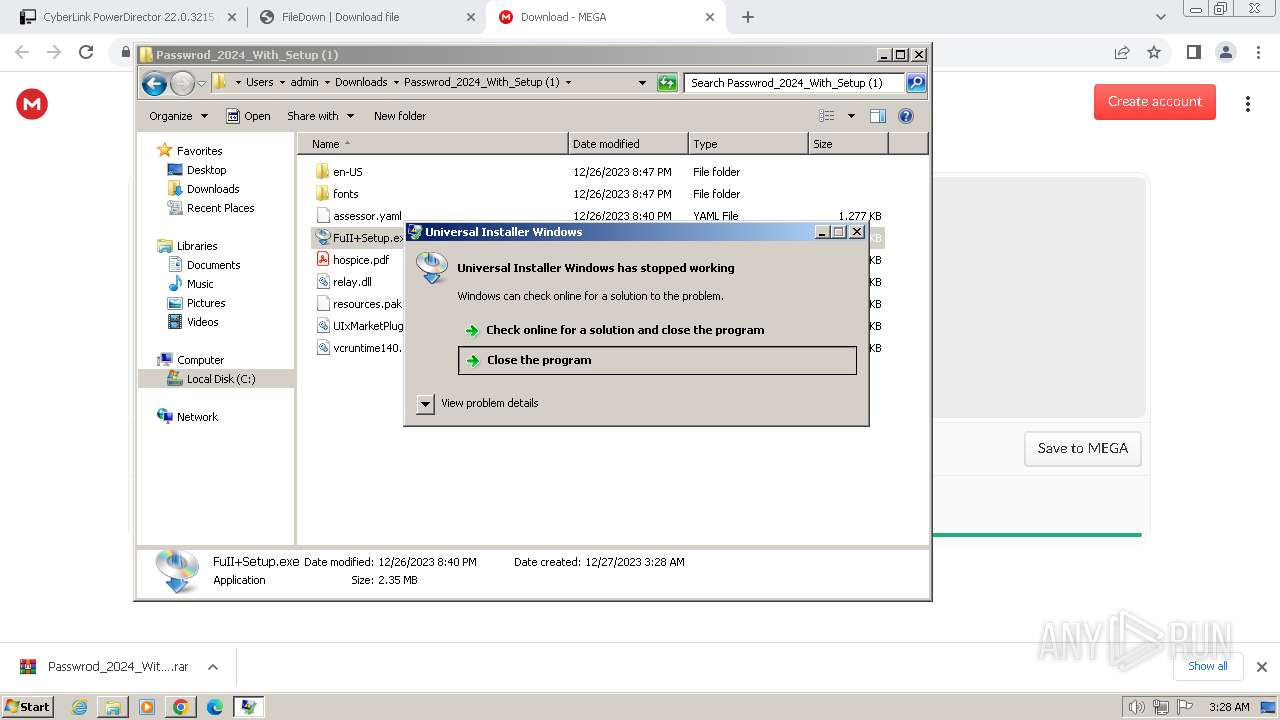The width and height of the screenshot is (1280, 720).
Task: Click the Chrome profile icon
Action: [1225, 52]
